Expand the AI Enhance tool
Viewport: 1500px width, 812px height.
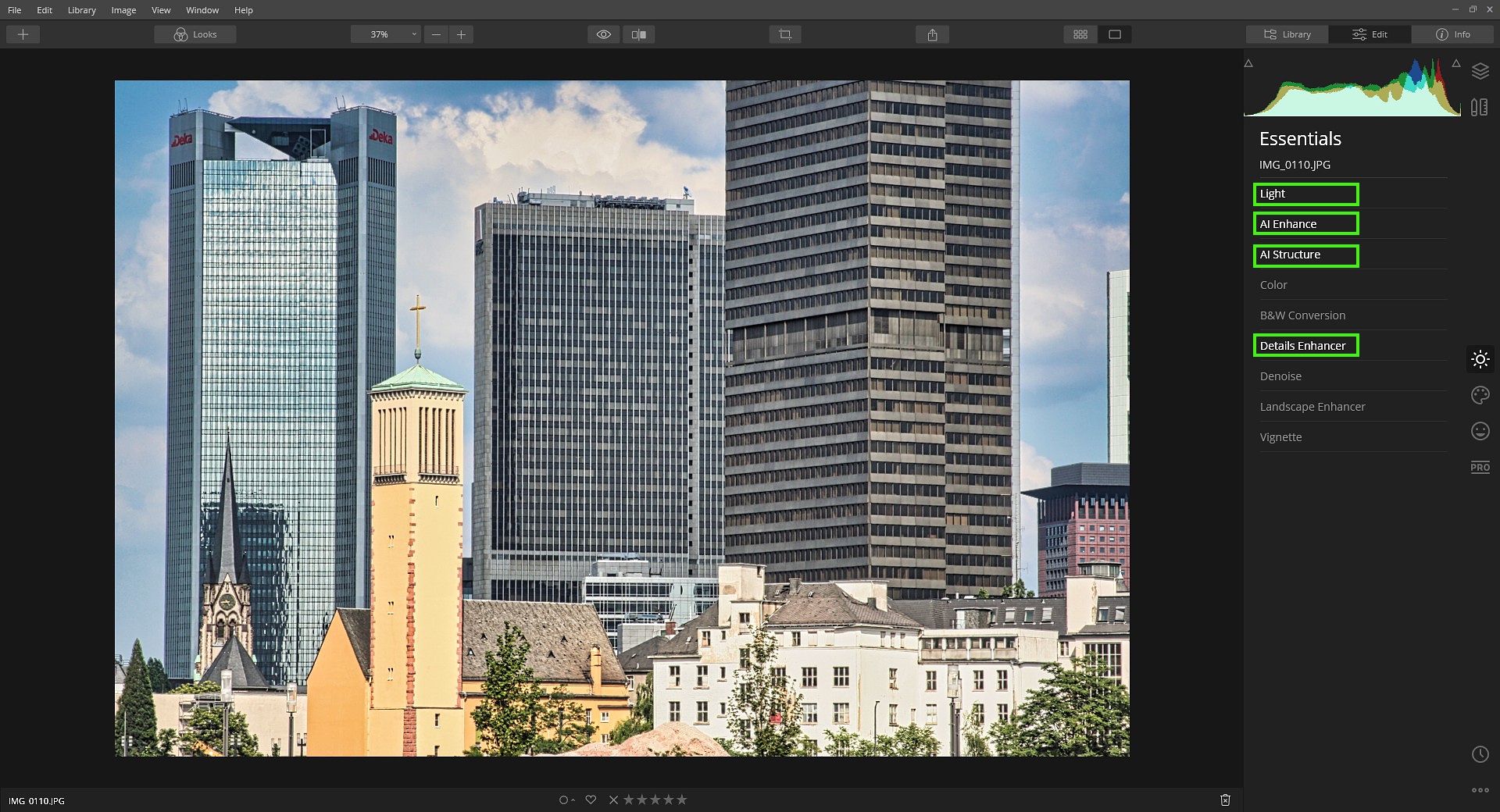1353,224
